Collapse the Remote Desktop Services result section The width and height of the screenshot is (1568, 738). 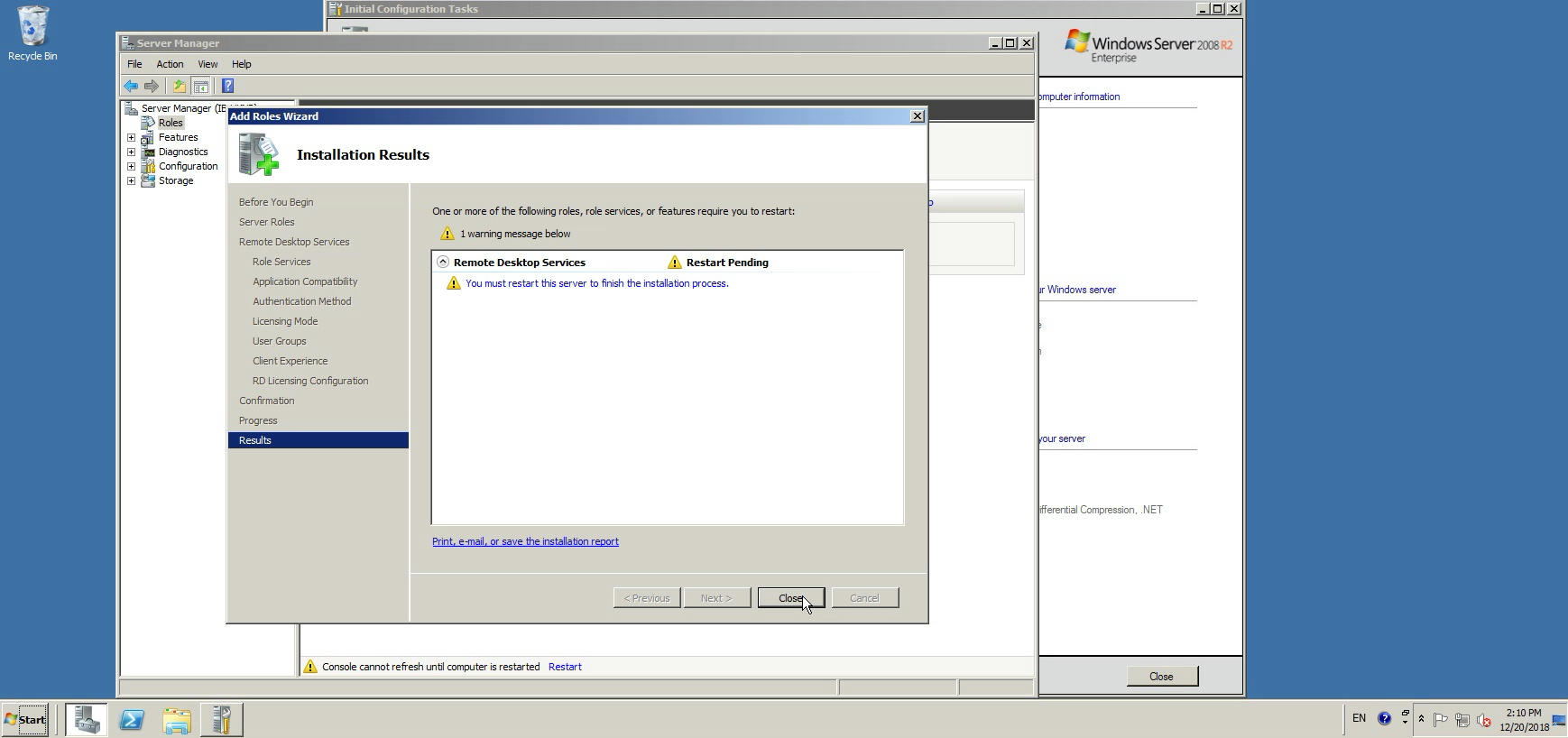point(443,262)
